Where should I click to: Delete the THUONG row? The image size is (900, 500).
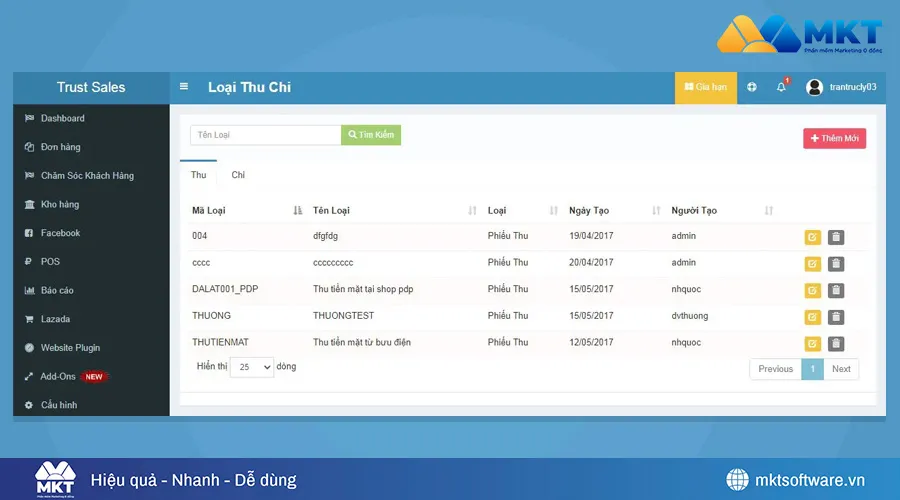[x=836, y=317]
